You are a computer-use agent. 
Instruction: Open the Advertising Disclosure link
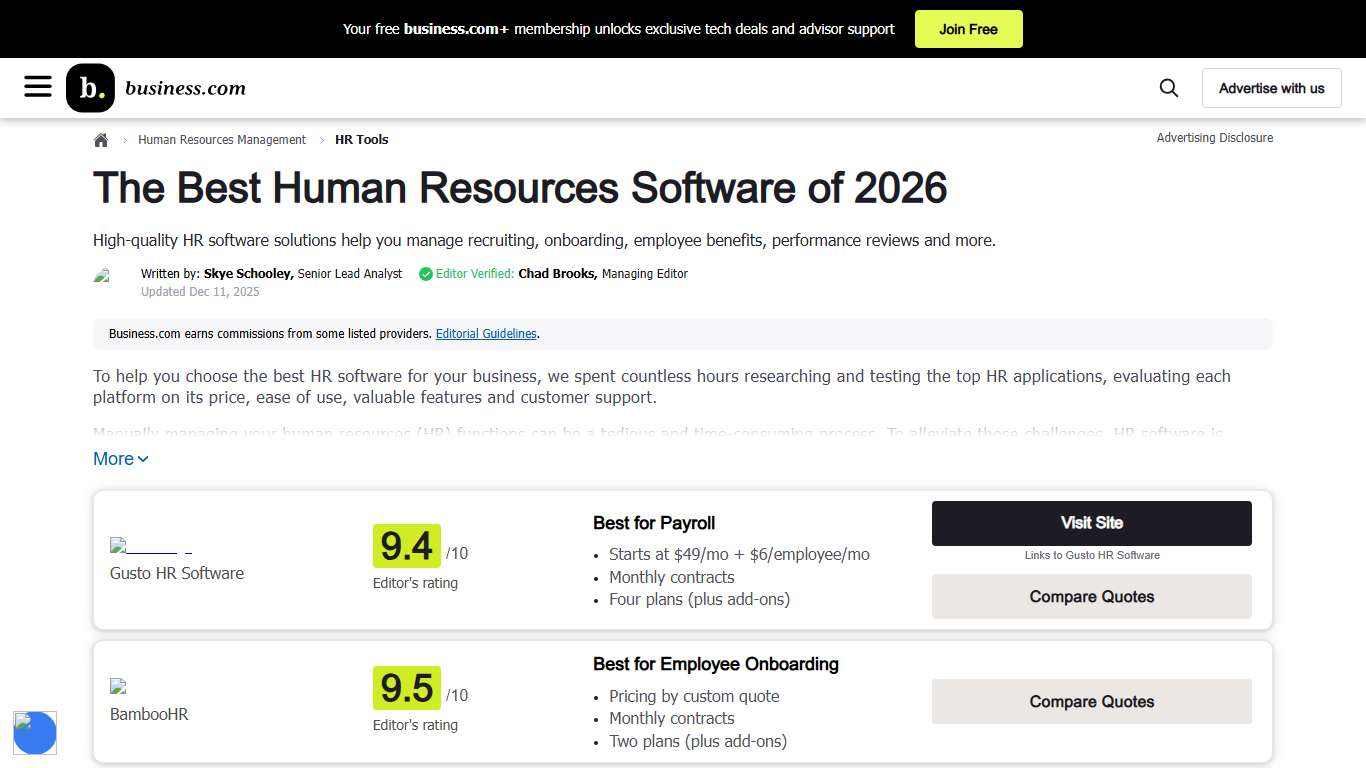[x=1214, y=137]
